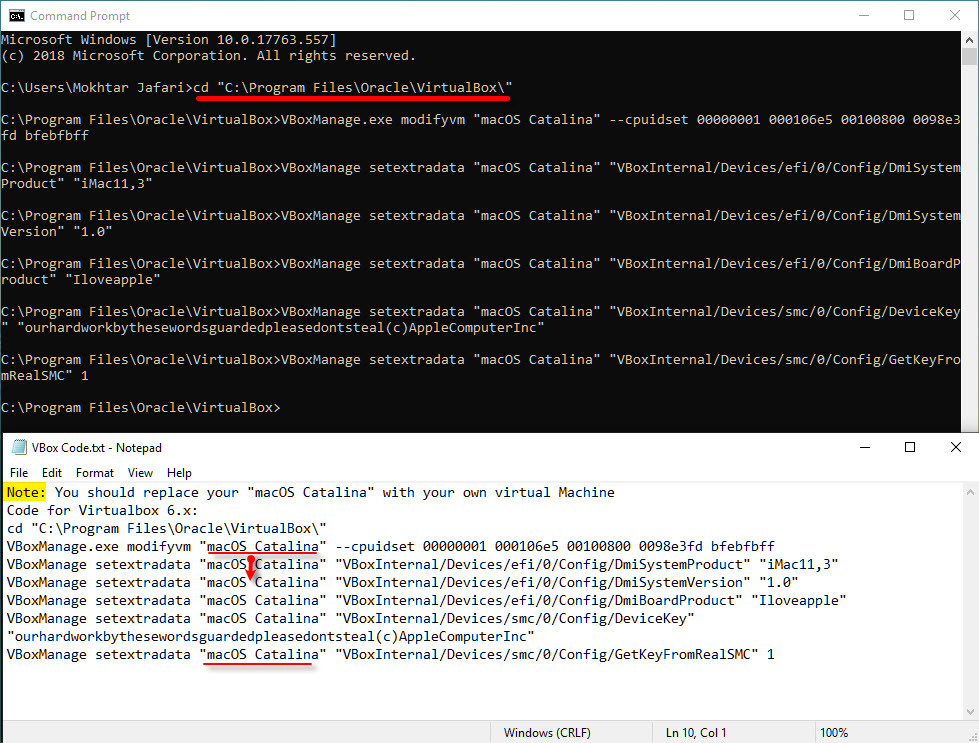Image resolution: width=979 pixels, height=743 pixels.
Task: Maximize the Notepad window
Action: pyautogui.click(x=910, y=447)
